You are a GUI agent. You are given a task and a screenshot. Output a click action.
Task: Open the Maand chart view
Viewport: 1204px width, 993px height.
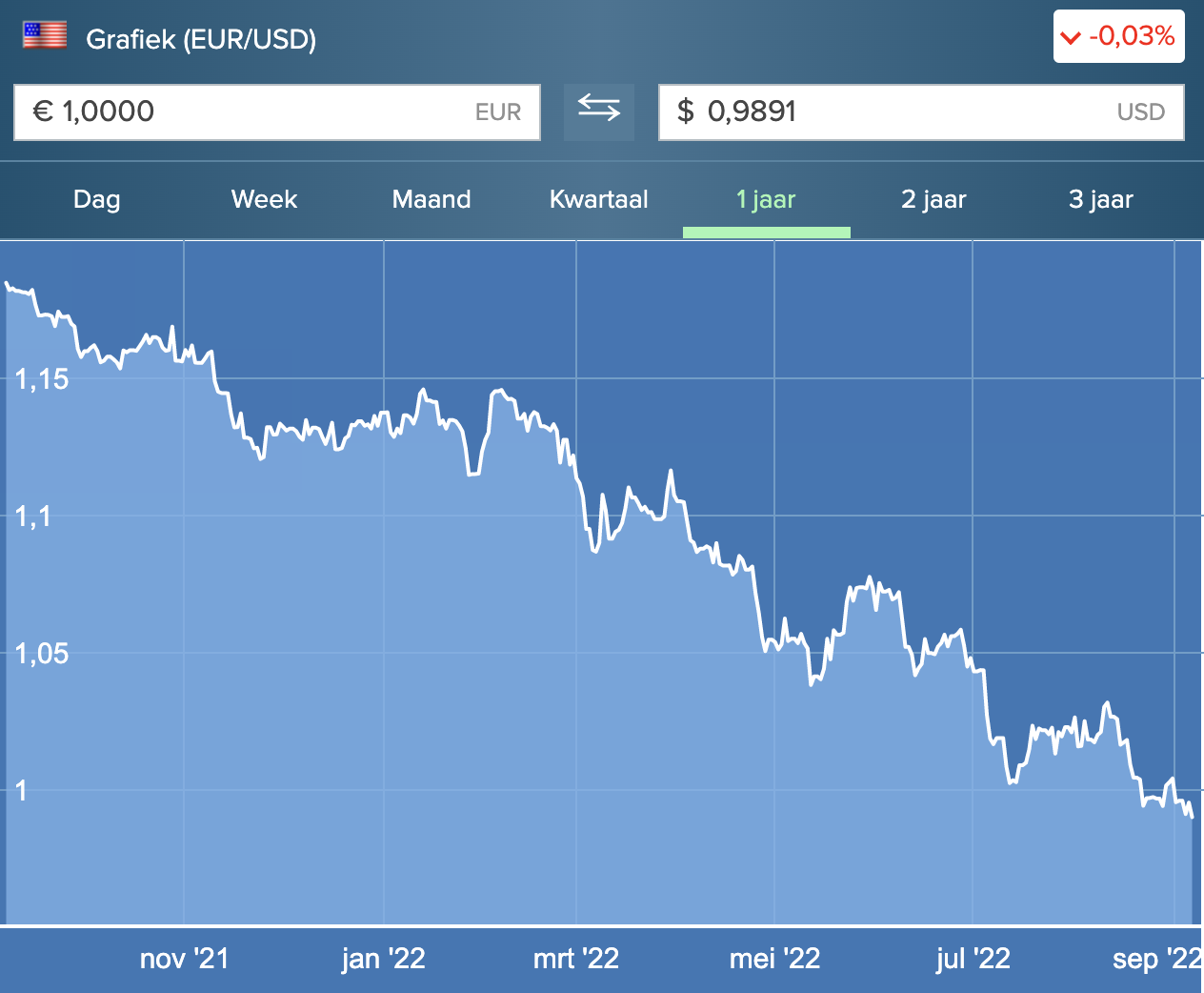pyautogui.click(x=431, y=199)
